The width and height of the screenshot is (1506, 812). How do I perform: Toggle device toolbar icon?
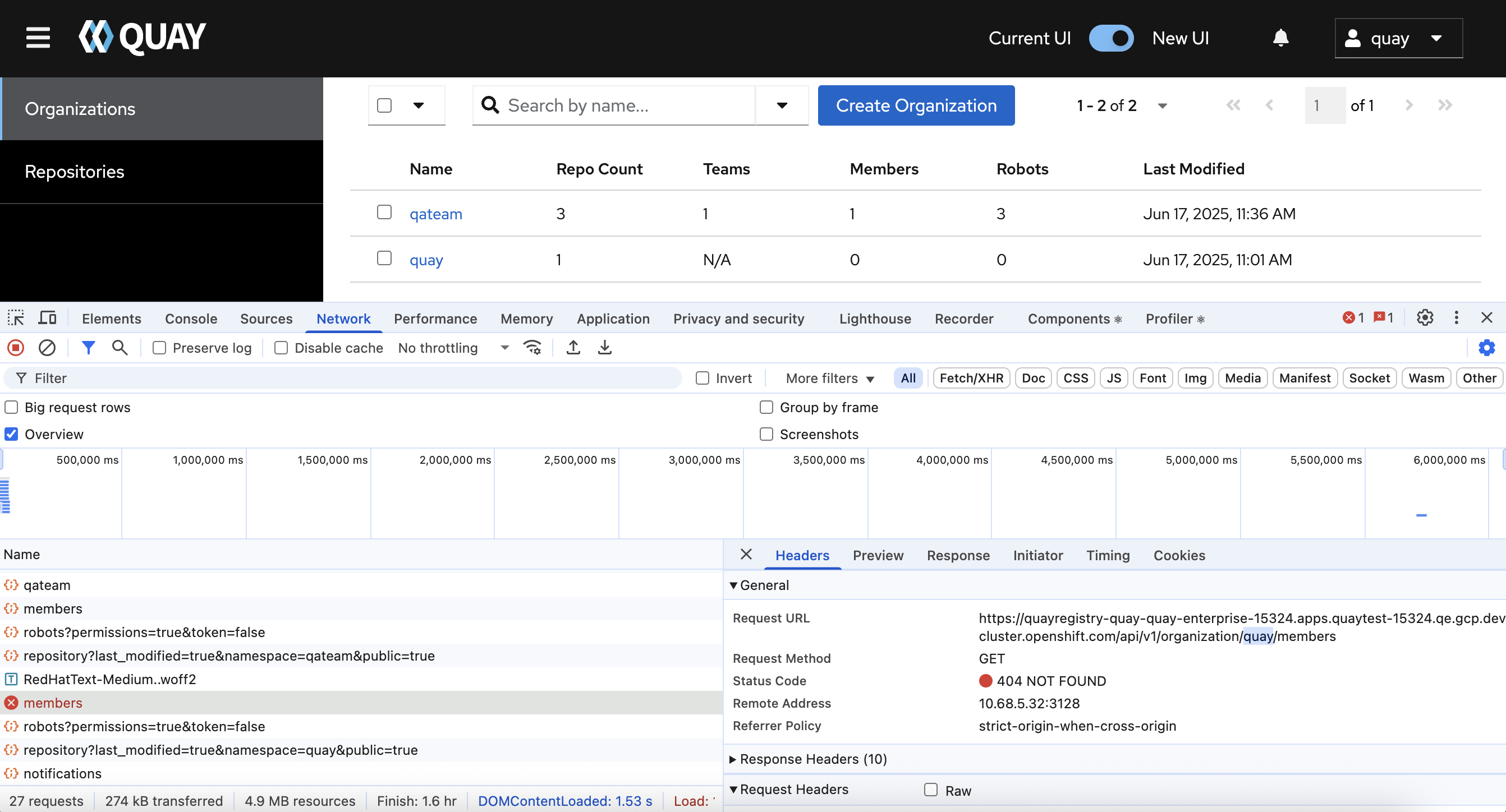point(47,318)
